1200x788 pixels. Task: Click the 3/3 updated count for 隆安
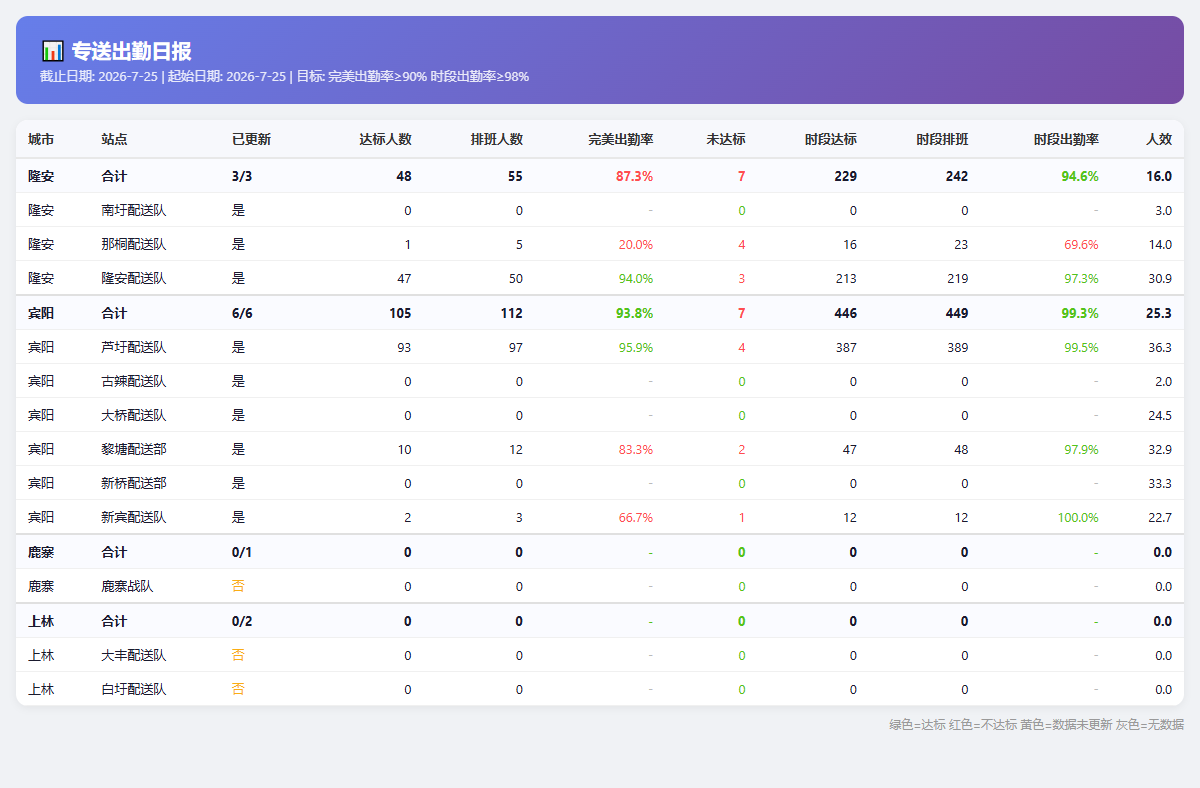[x=243, y=176]
